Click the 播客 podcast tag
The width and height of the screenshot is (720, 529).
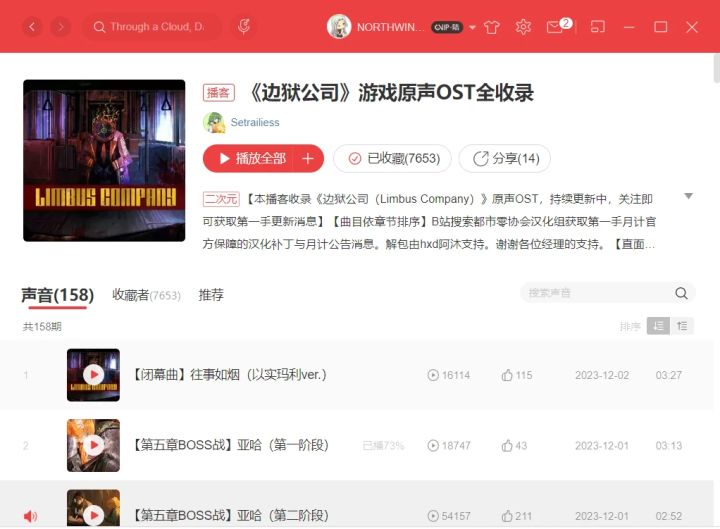point(219,93)
